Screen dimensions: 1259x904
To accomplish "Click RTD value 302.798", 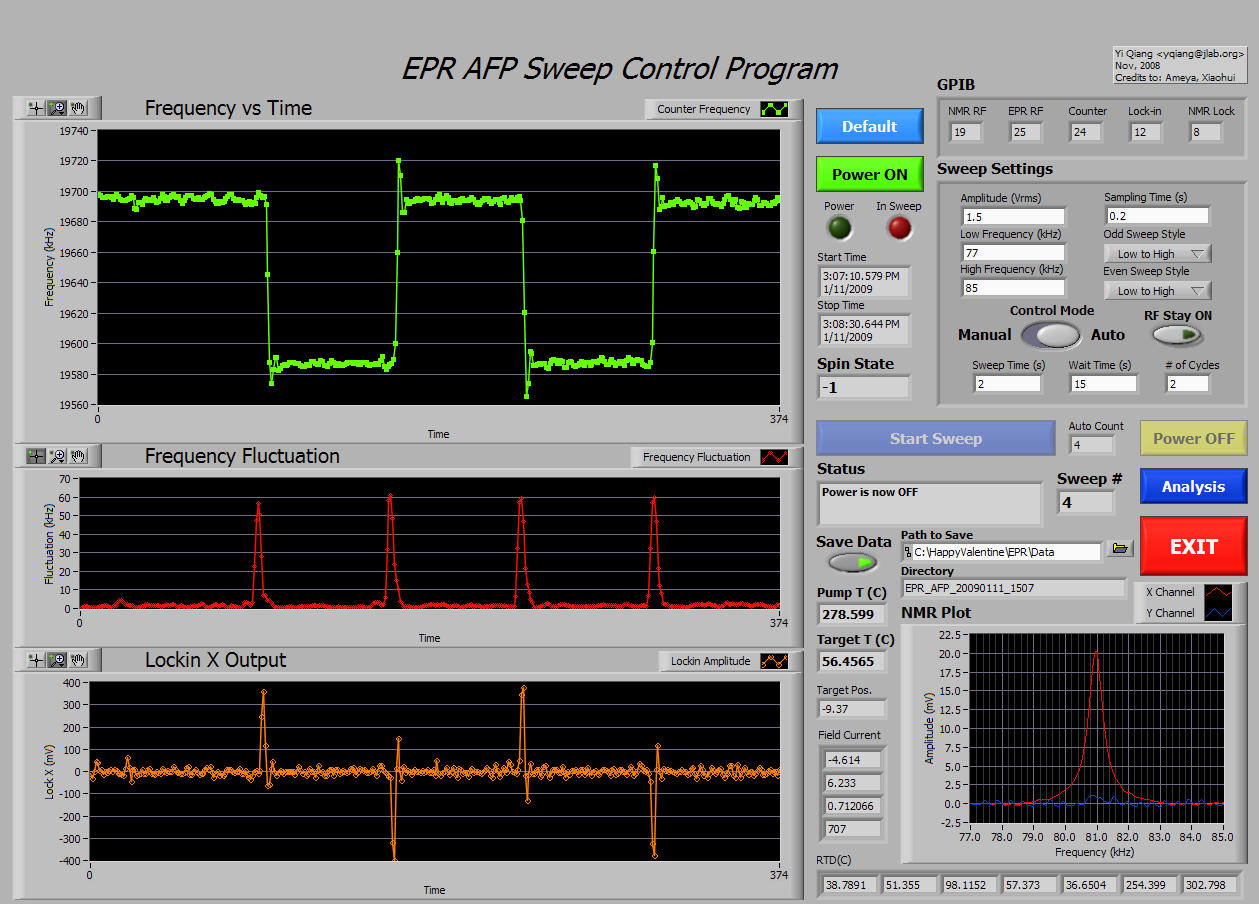I will pos(1208,885).
